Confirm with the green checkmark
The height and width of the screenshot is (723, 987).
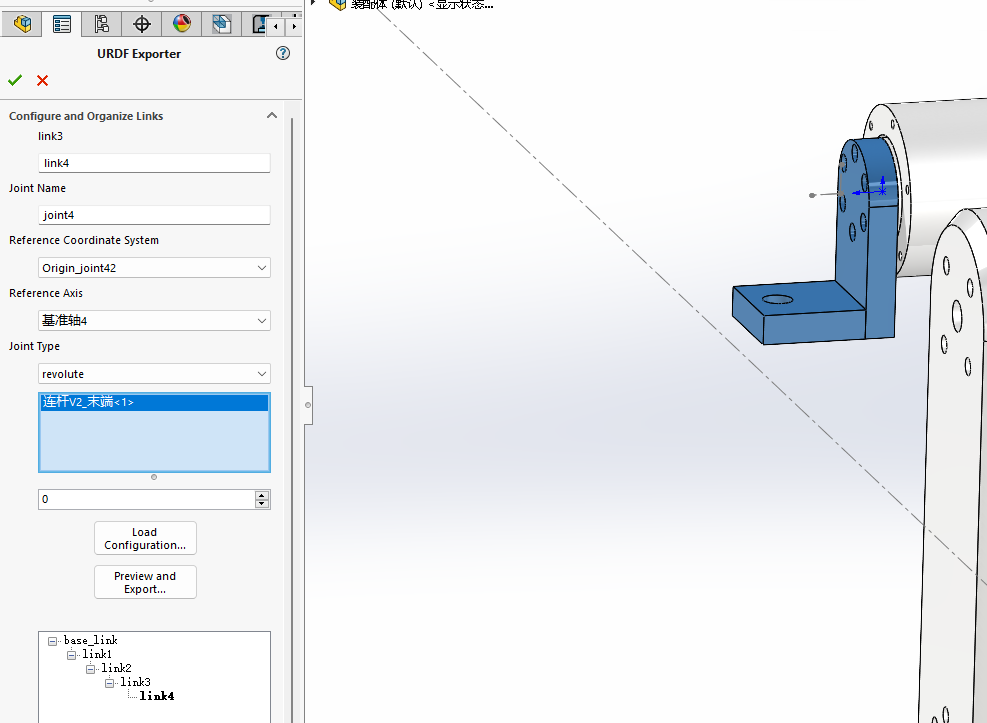[15, 80]
